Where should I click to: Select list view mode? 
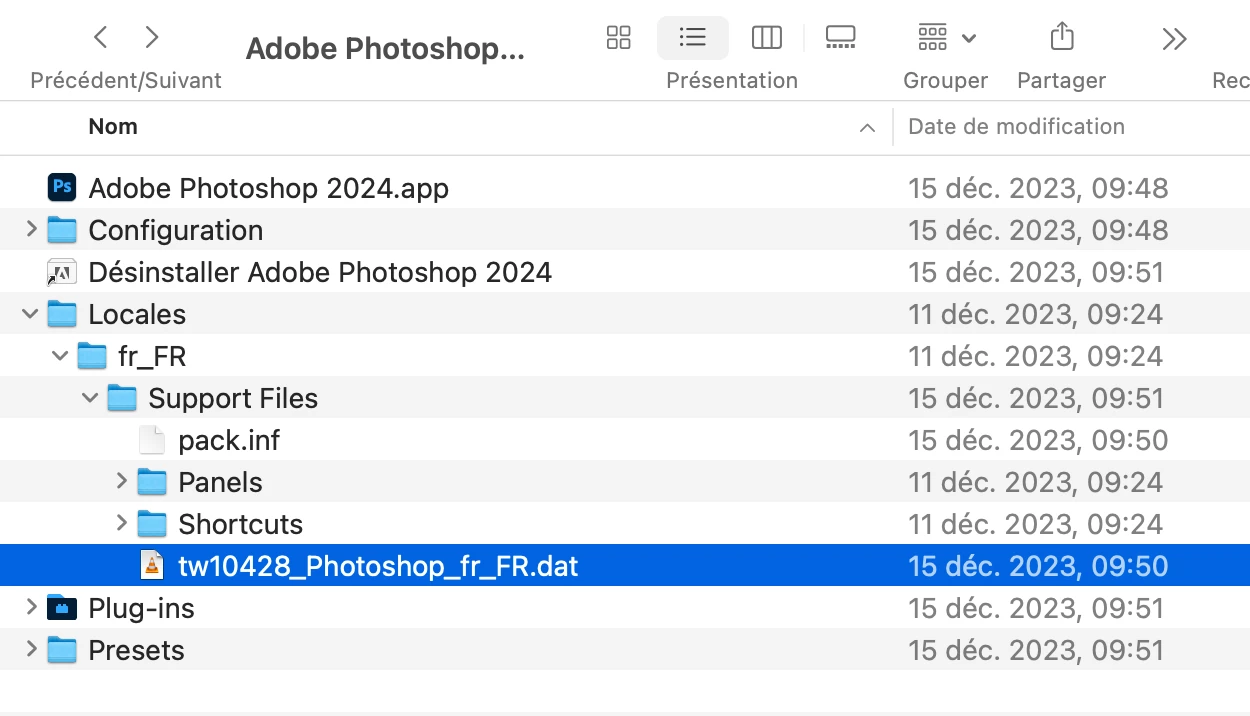coord(692,38)
